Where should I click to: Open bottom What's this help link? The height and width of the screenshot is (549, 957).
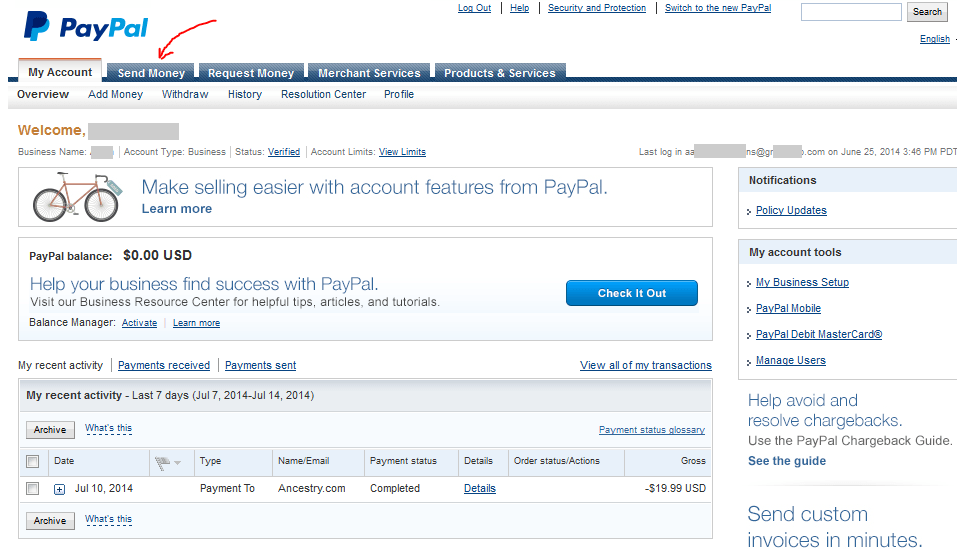tap(109, 519)
